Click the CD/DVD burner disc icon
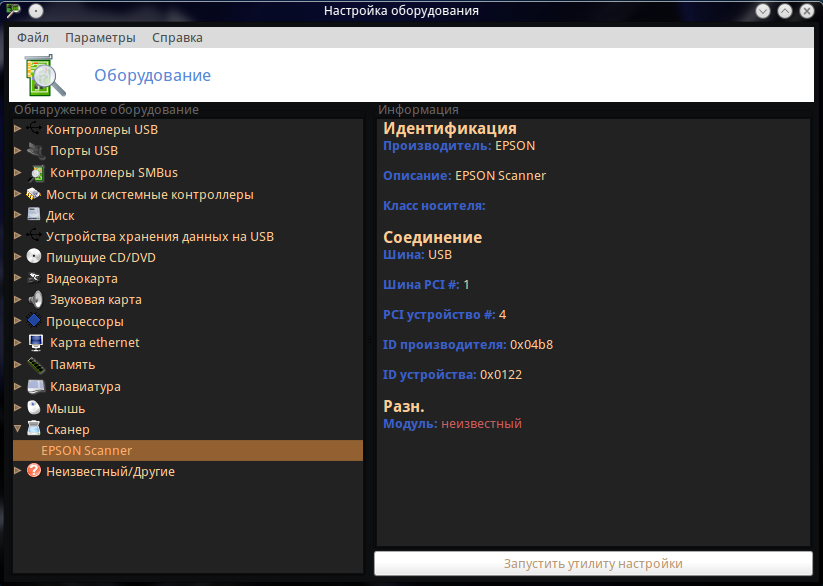The height and width of the screenshot is (586, 823). pyautogui.click(x=34, y=257)
